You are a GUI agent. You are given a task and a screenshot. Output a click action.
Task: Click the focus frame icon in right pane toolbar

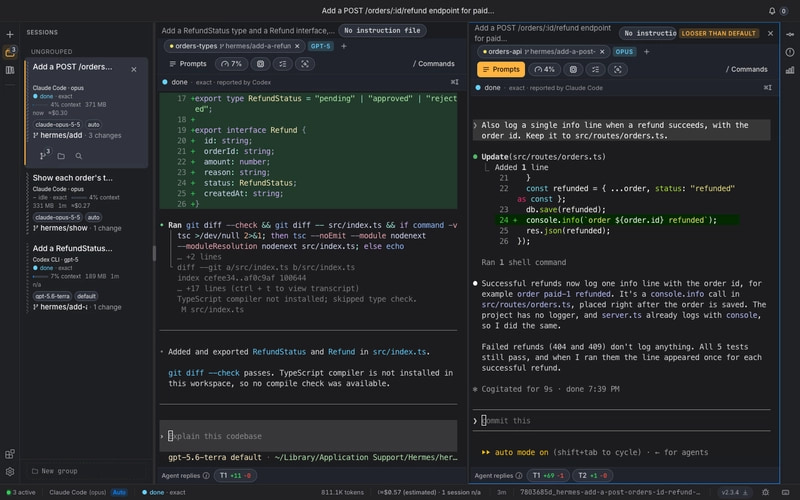617,69
